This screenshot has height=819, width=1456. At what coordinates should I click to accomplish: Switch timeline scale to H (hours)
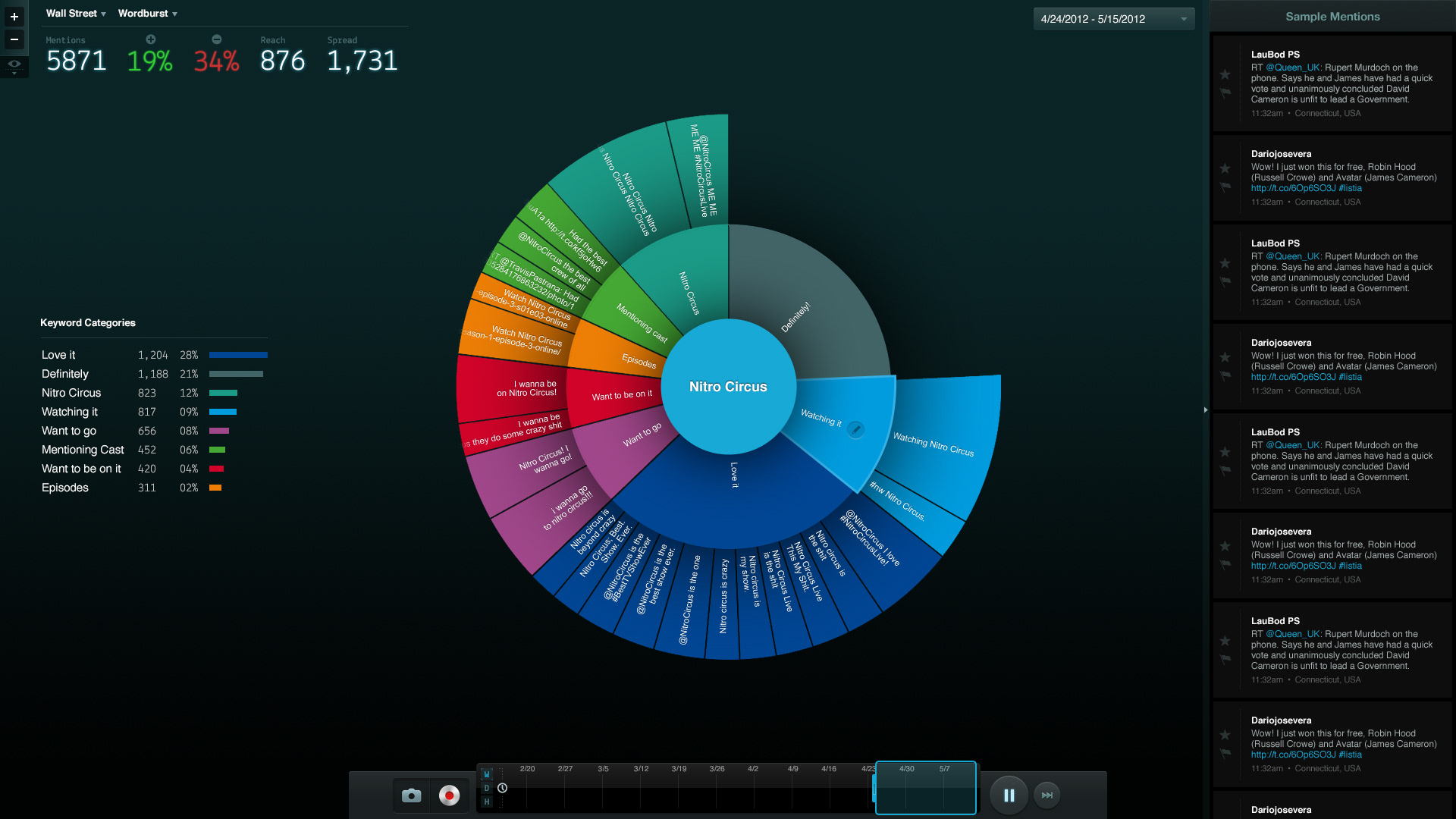point(487,802)
